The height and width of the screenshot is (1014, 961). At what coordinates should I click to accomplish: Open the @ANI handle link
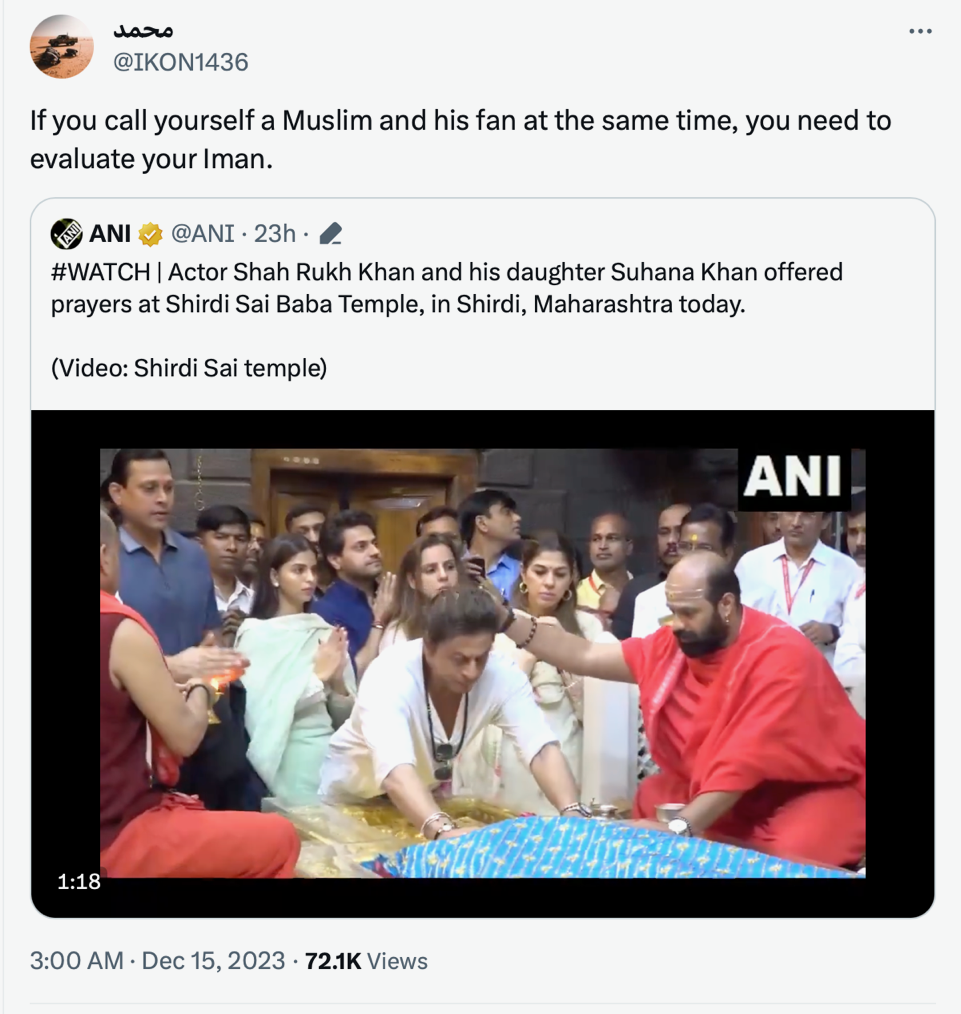point(203,234)
